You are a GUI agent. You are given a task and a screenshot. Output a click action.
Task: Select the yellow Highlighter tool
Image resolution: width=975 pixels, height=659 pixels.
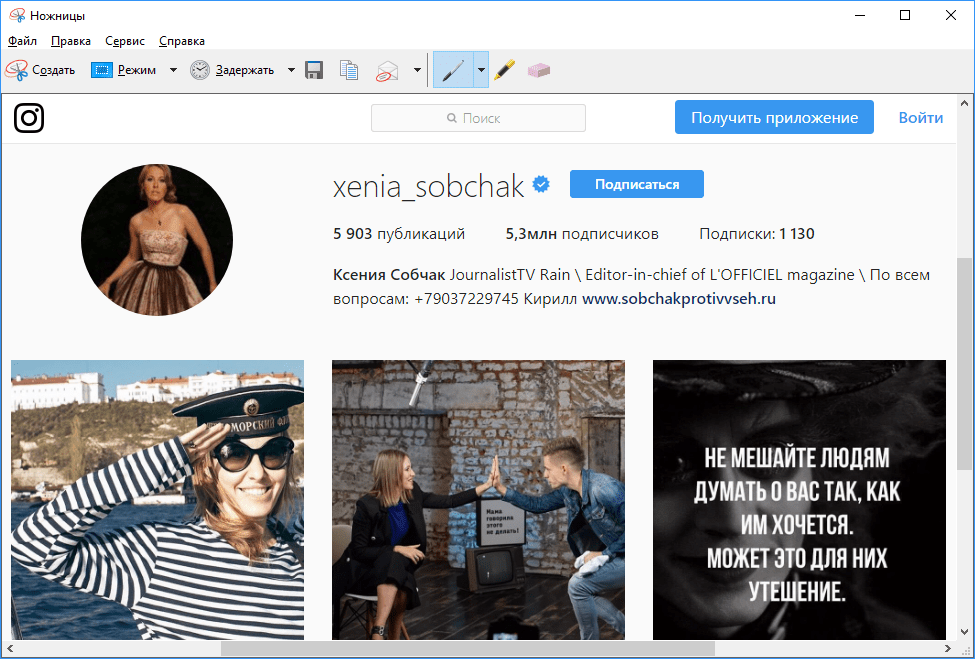(x=504, y=70)
